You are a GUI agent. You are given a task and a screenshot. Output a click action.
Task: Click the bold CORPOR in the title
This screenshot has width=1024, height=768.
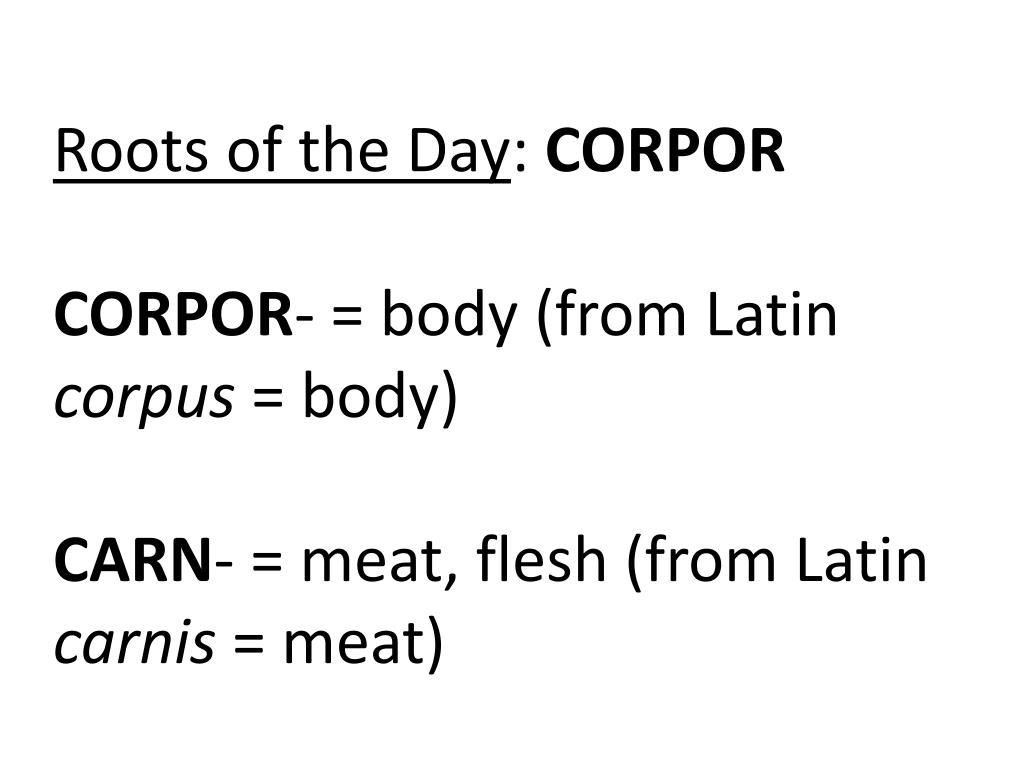pos(665,152)
